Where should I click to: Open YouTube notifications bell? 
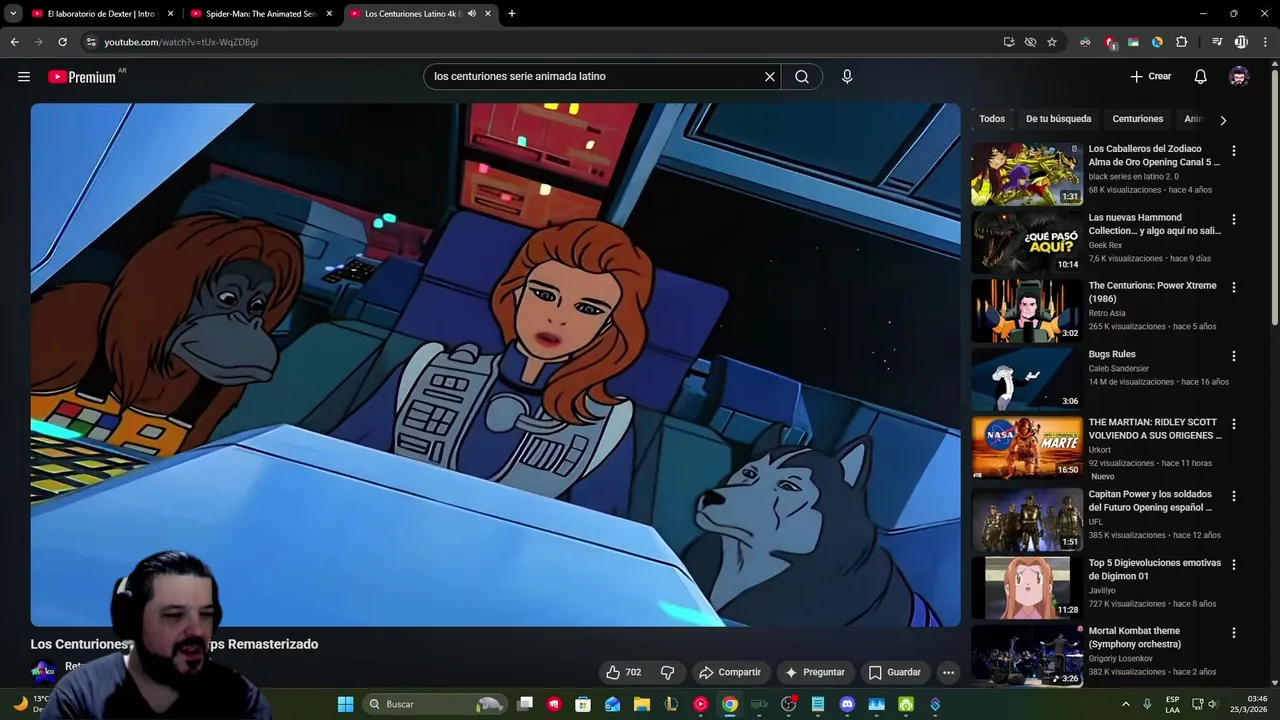click(x=1201, y=77)
